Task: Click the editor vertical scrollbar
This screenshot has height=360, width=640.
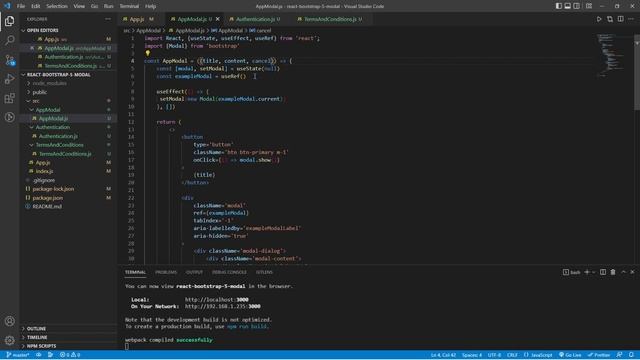Action: 637,73
